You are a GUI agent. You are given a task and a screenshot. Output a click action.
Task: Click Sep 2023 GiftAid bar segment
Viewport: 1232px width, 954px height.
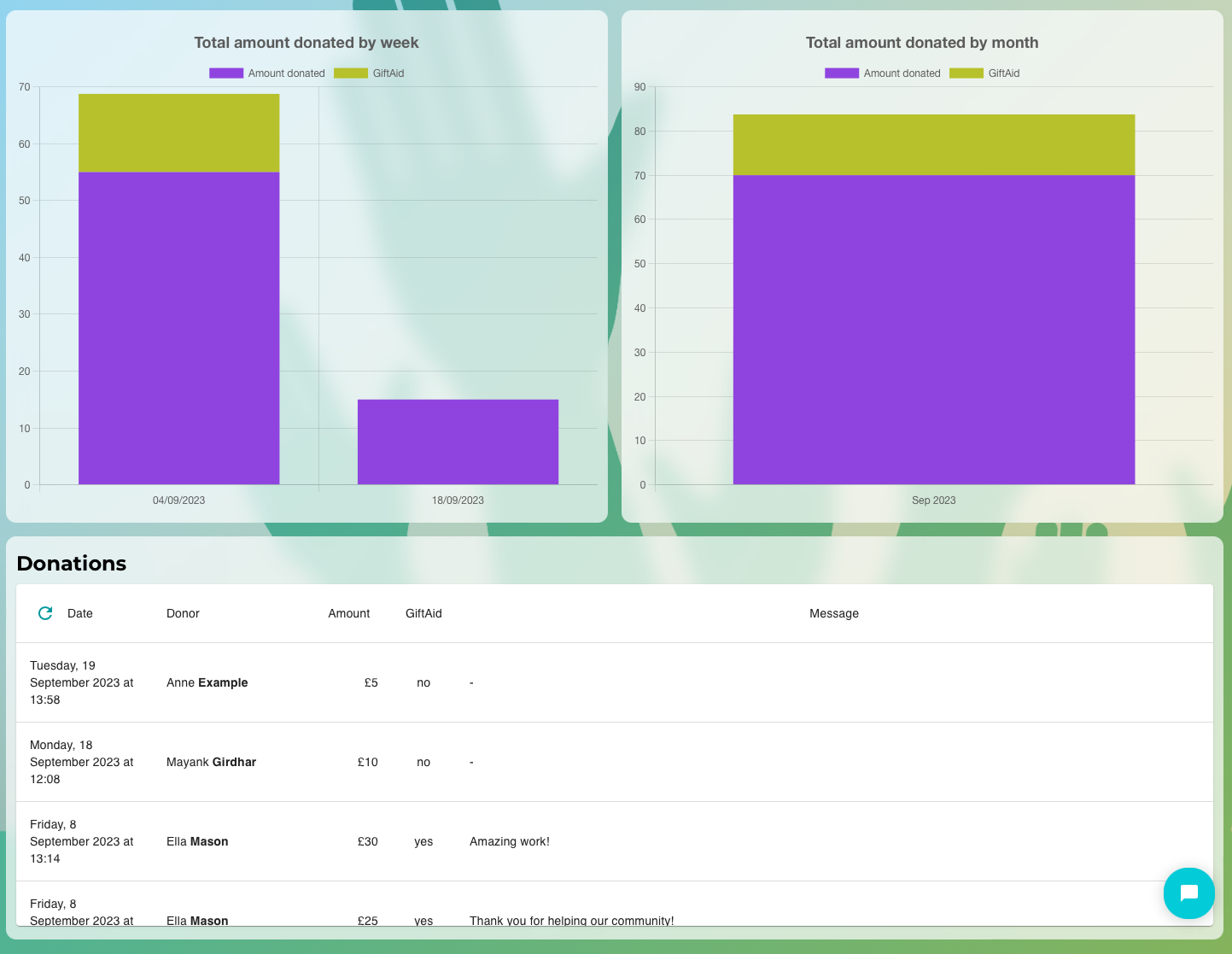tap(933, 145)
